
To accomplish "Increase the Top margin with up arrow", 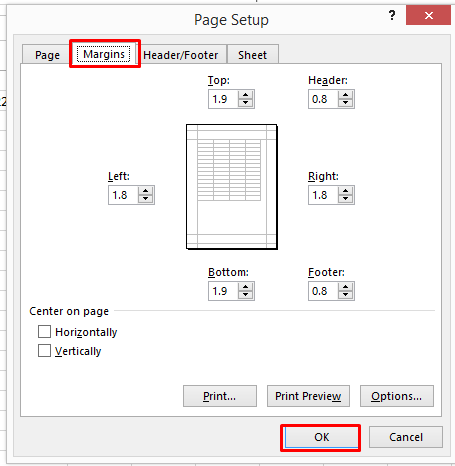I will click(246, 95).
